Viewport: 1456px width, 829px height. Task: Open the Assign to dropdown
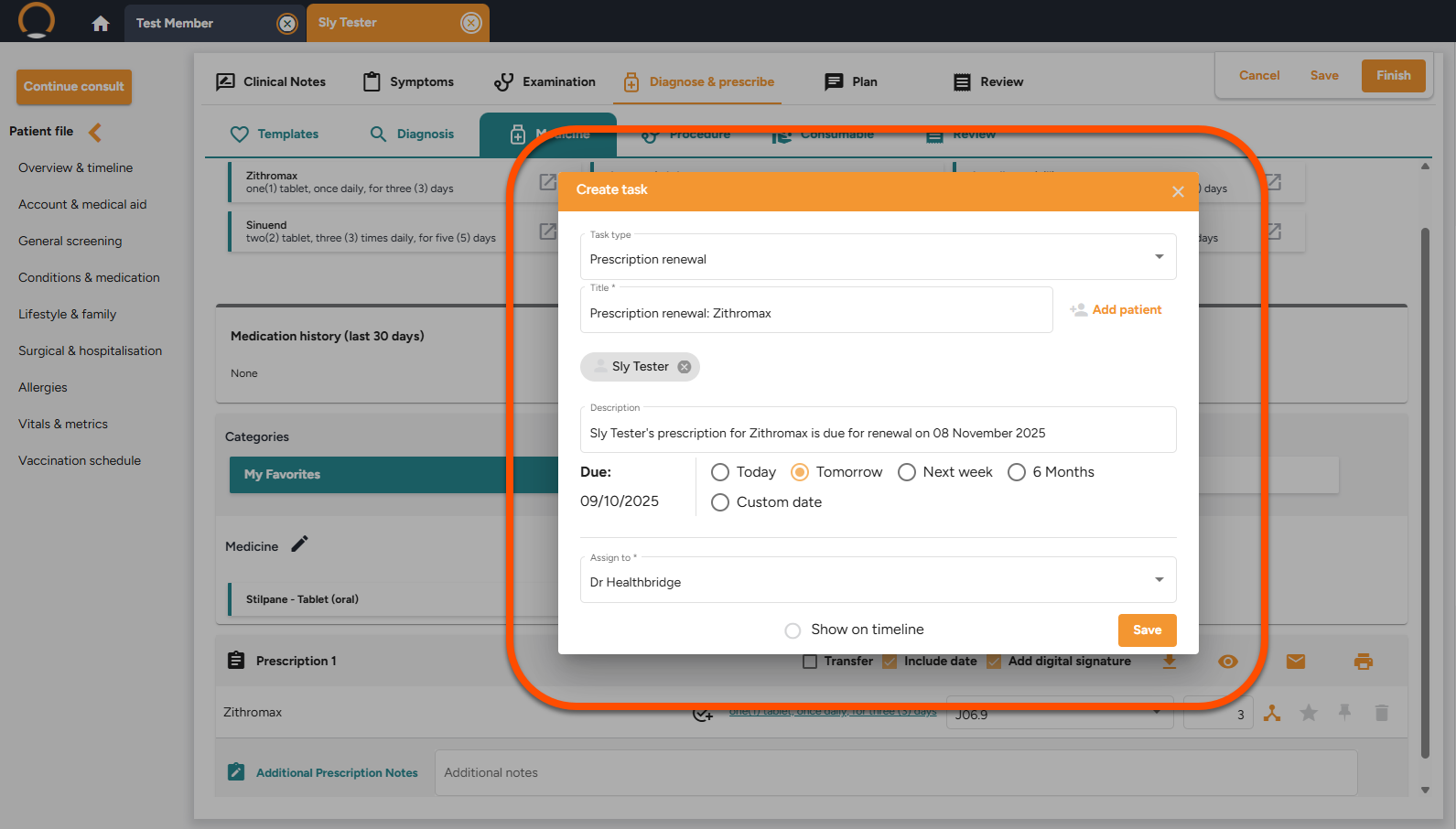(879, 580)
